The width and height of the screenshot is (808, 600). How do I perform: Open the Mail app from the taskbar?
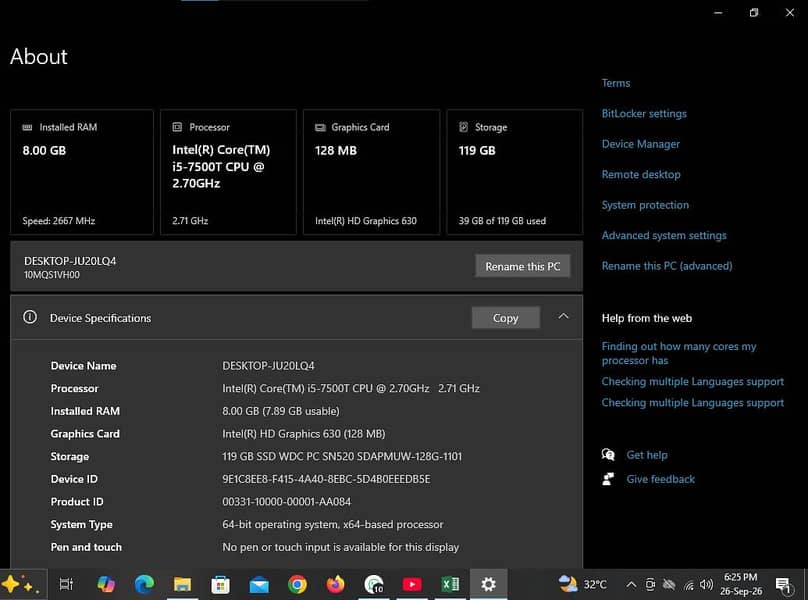(259, 585)
